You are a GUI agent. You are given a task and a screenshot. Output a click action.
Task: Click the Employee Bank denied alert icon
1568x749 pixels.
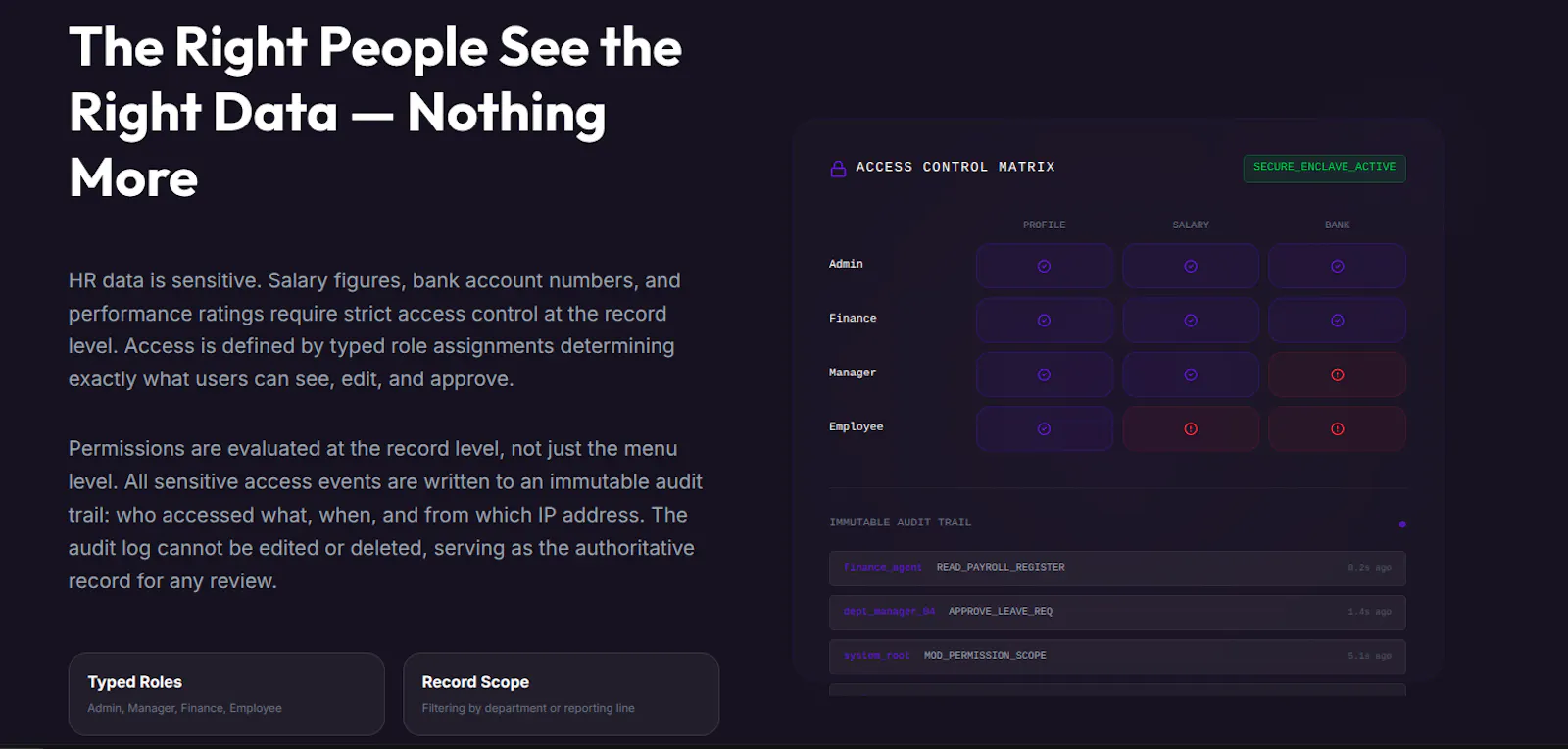[1338, 428]
